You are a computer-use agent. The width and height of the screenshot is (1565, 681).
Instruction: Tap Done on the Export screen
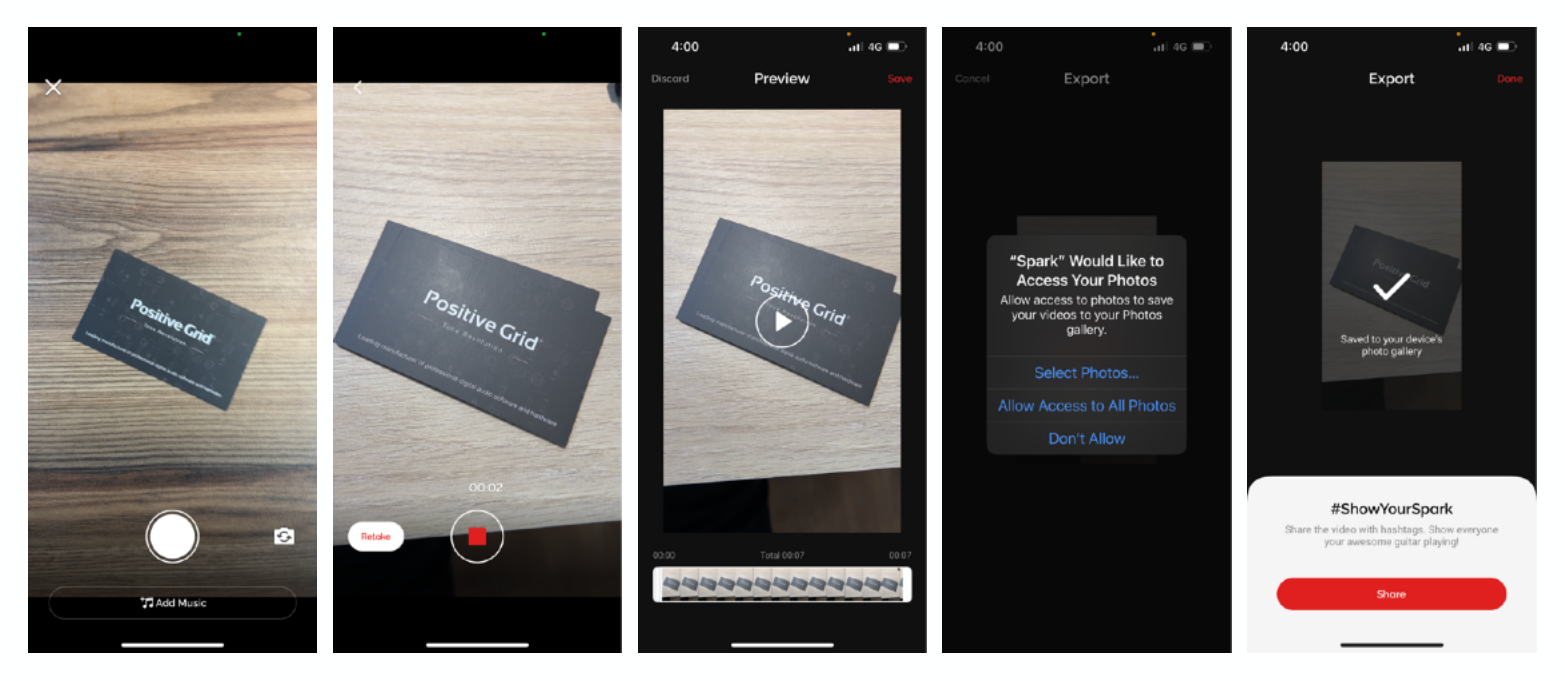point(1510,79)
